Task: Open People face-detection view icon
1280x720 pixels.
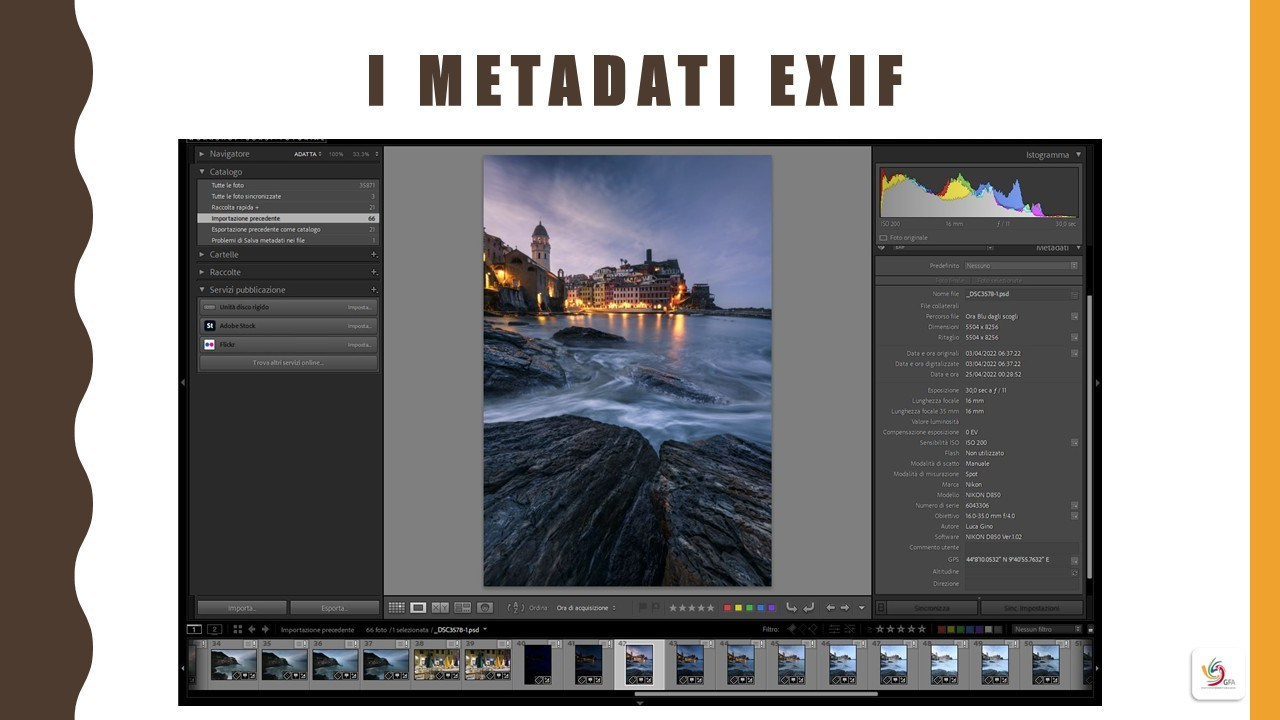Action: [484, 607]
